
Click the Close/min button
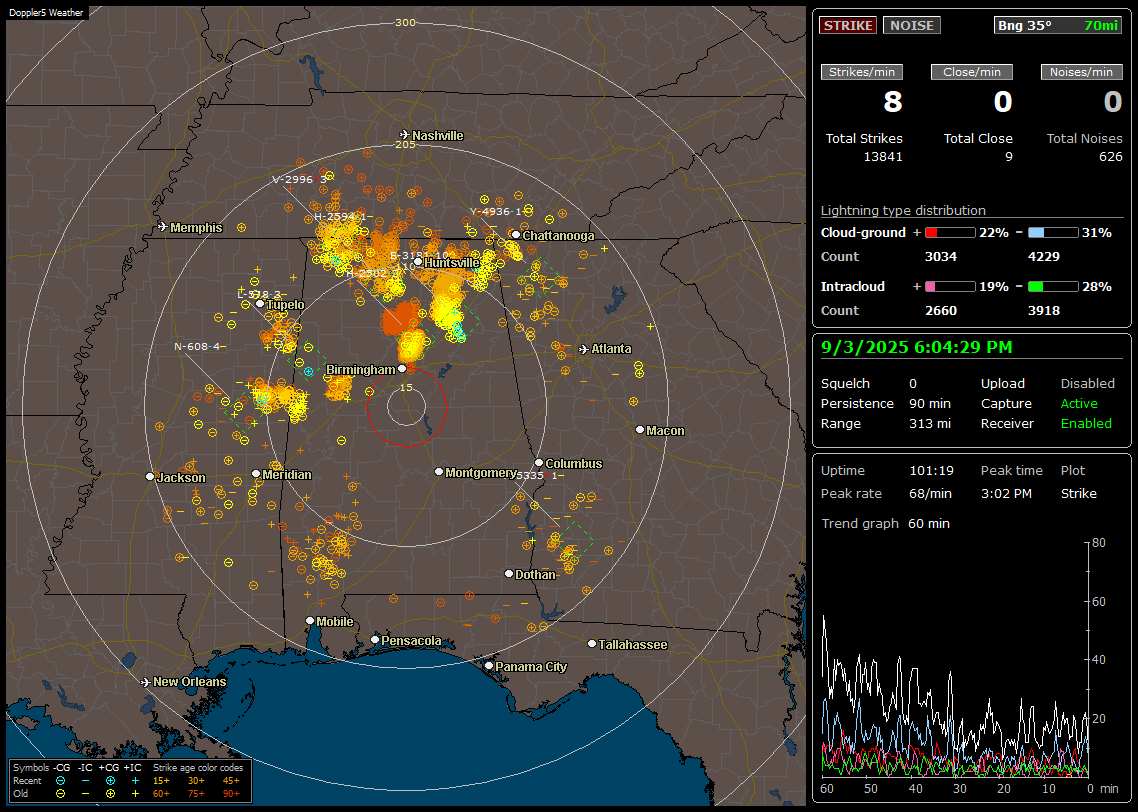[x=972, y=72]
